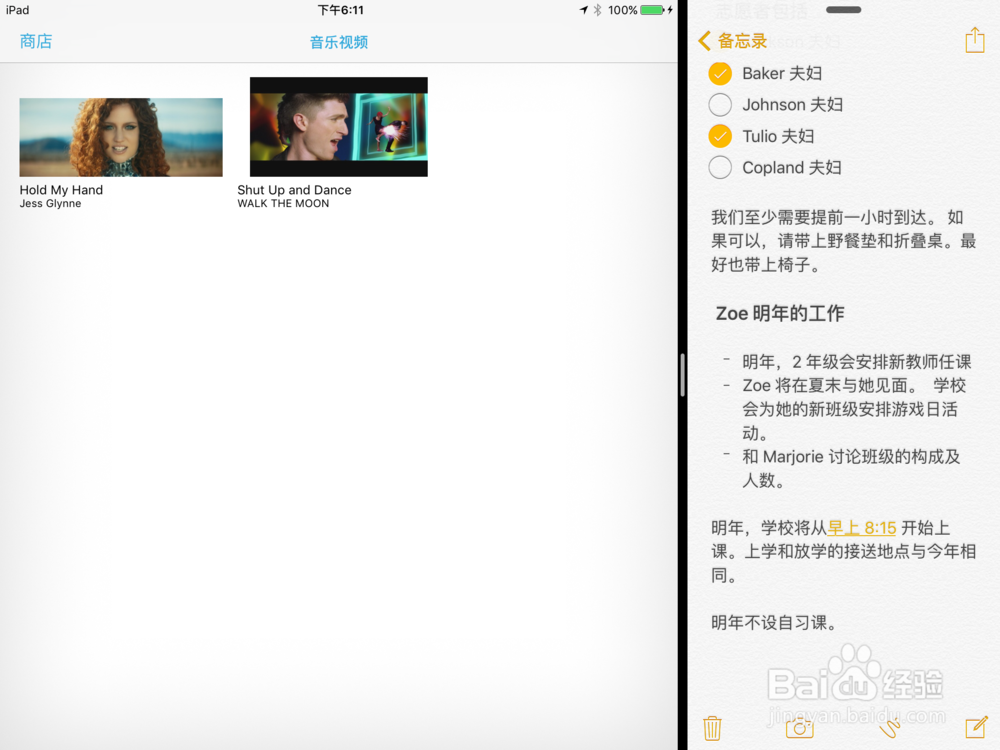Select the WALK THE MOON artist name
1000x750 pixels.
coord(283,203)
